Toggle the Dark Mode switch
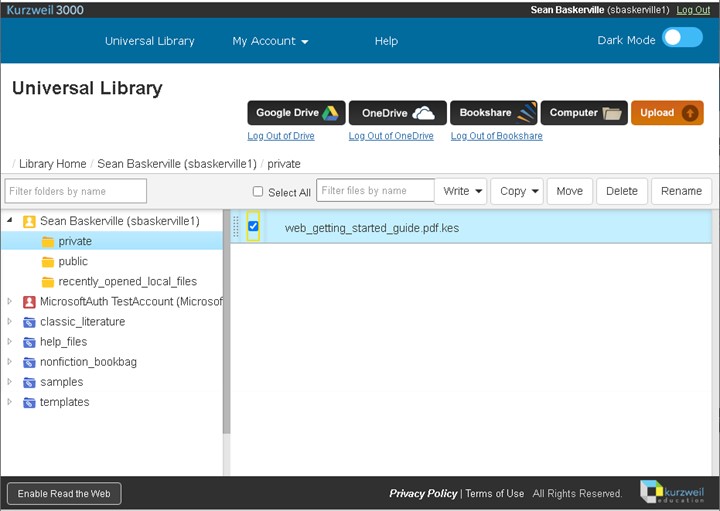720x511 pixels. [682, 38]
